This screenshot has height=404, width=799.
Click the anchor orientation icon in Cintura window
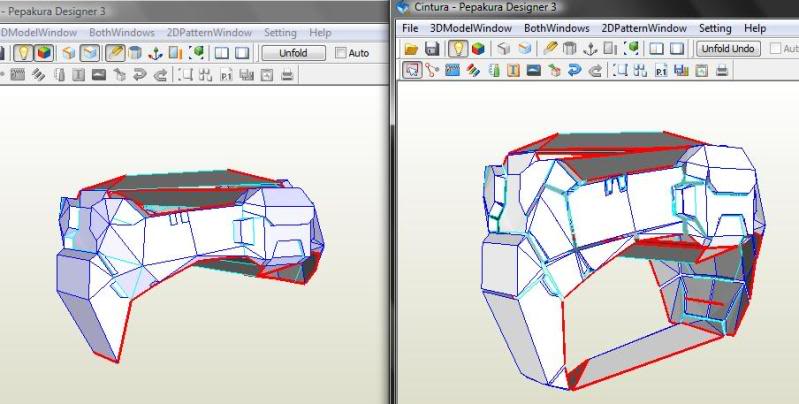pyautogui.click(x=590, y=49)
